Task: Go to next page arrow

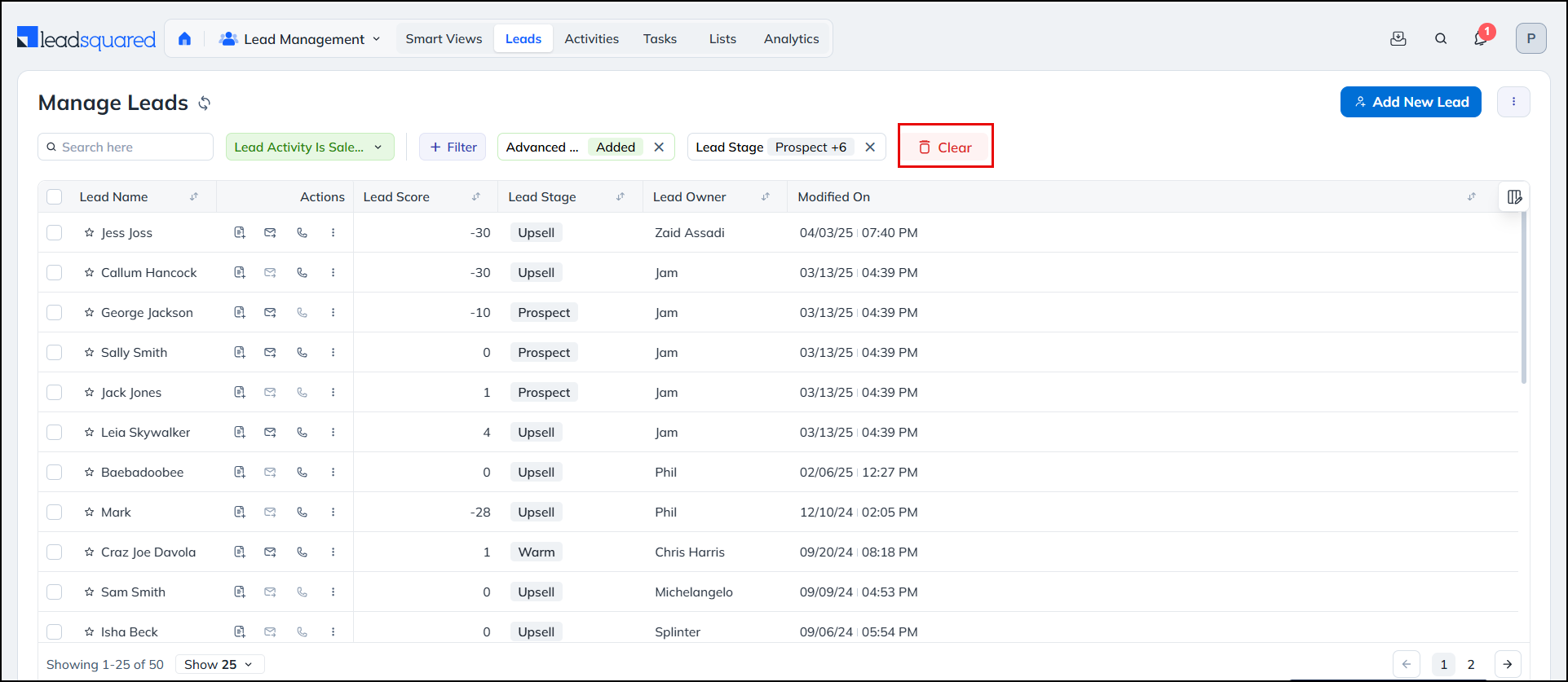Action: (1508, 665)
